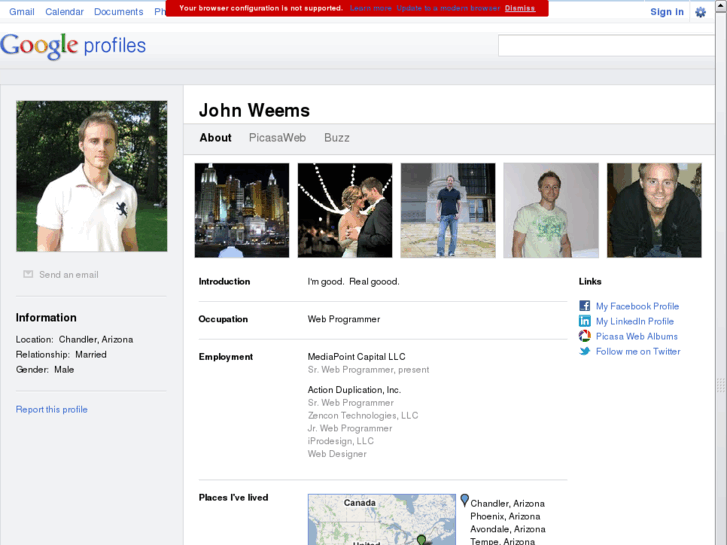Click Update to a modern browser link
The height and width of the screenshot is (545, 727).
click(448, 8)
